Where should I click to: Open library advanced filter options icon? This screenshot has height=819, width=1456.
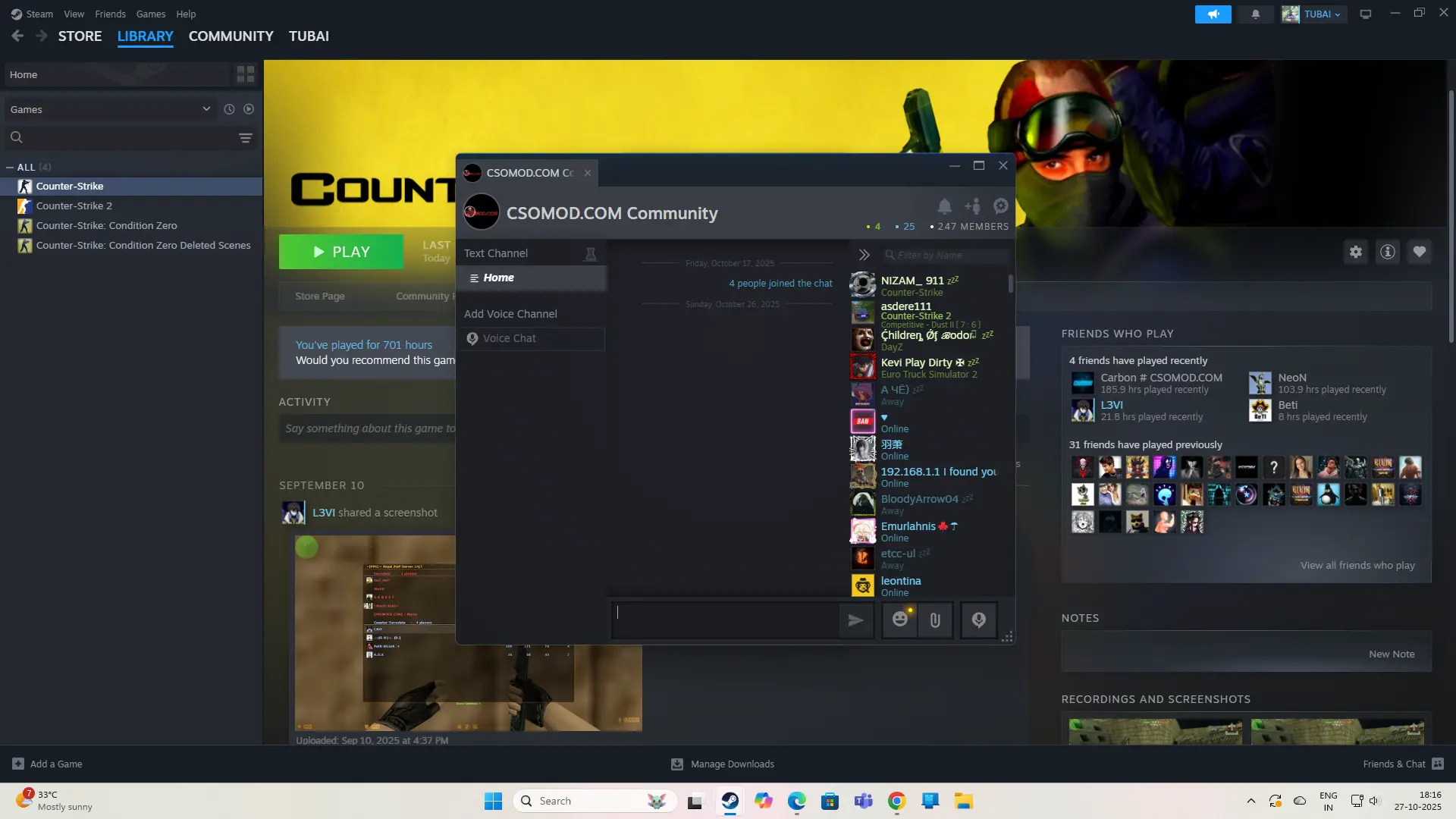click(x=246, y=137)
